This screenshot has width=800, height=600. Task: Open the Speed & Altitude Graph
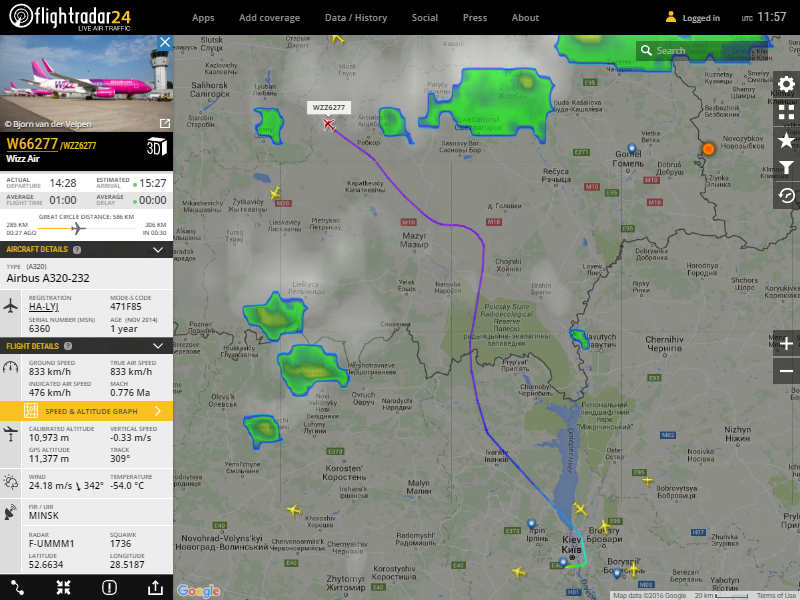tap(86, 411)
